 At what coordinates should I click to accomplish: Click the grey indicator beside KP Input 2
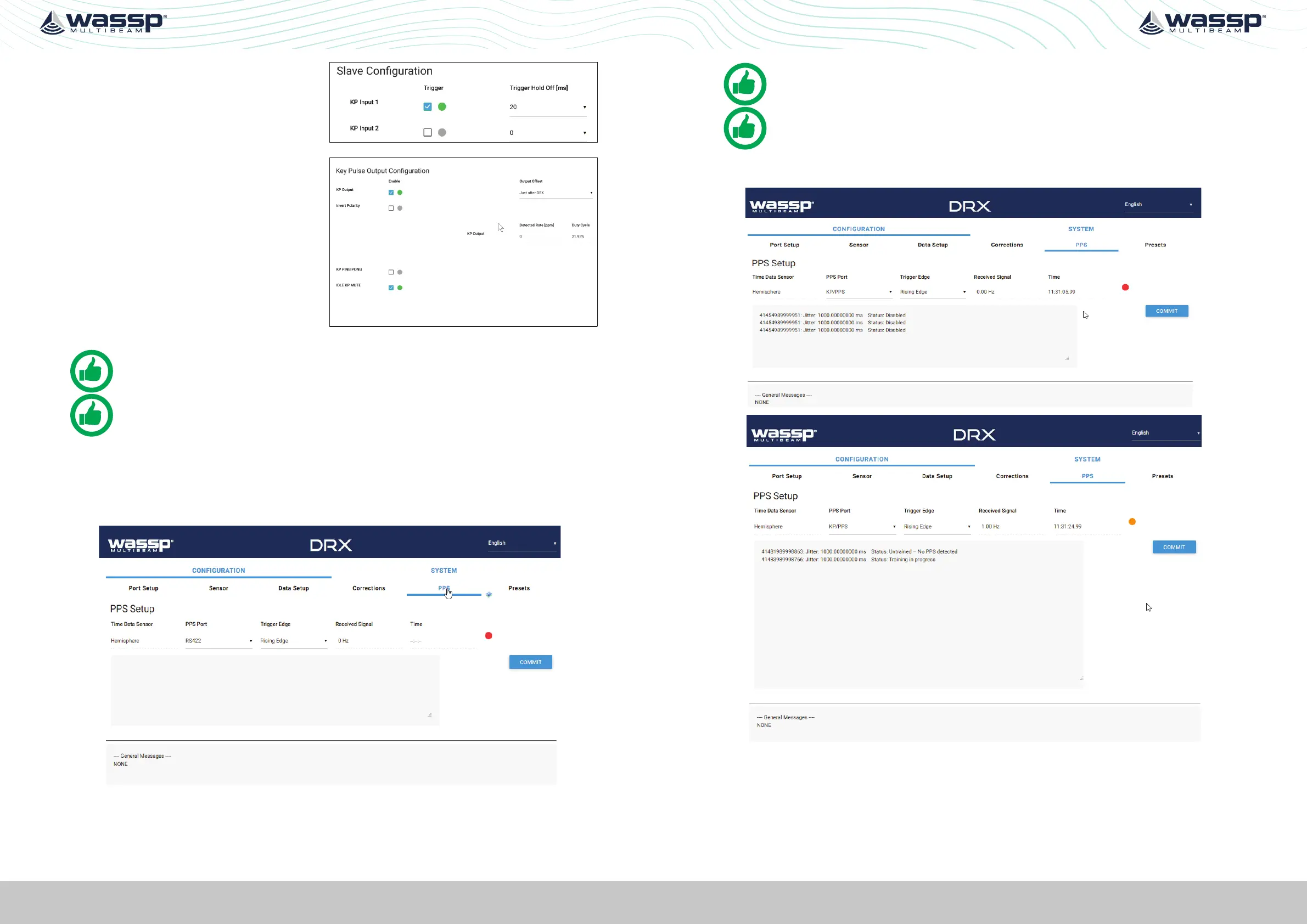(442, 133)
